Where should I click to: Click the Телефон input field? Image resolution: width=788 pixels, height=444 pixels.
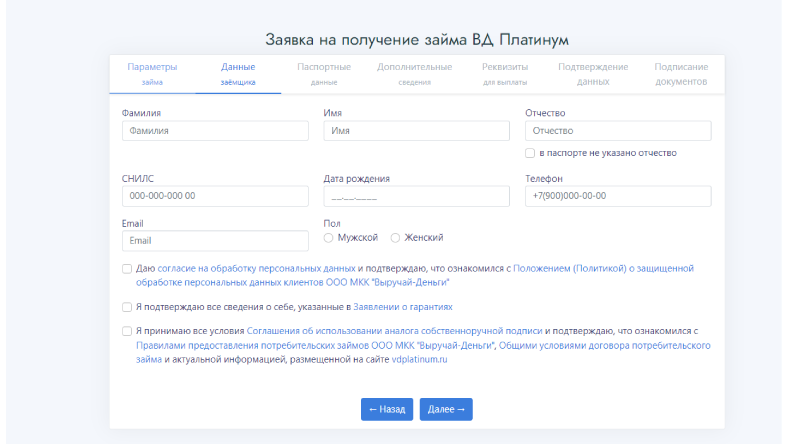[x=618, y=196]
